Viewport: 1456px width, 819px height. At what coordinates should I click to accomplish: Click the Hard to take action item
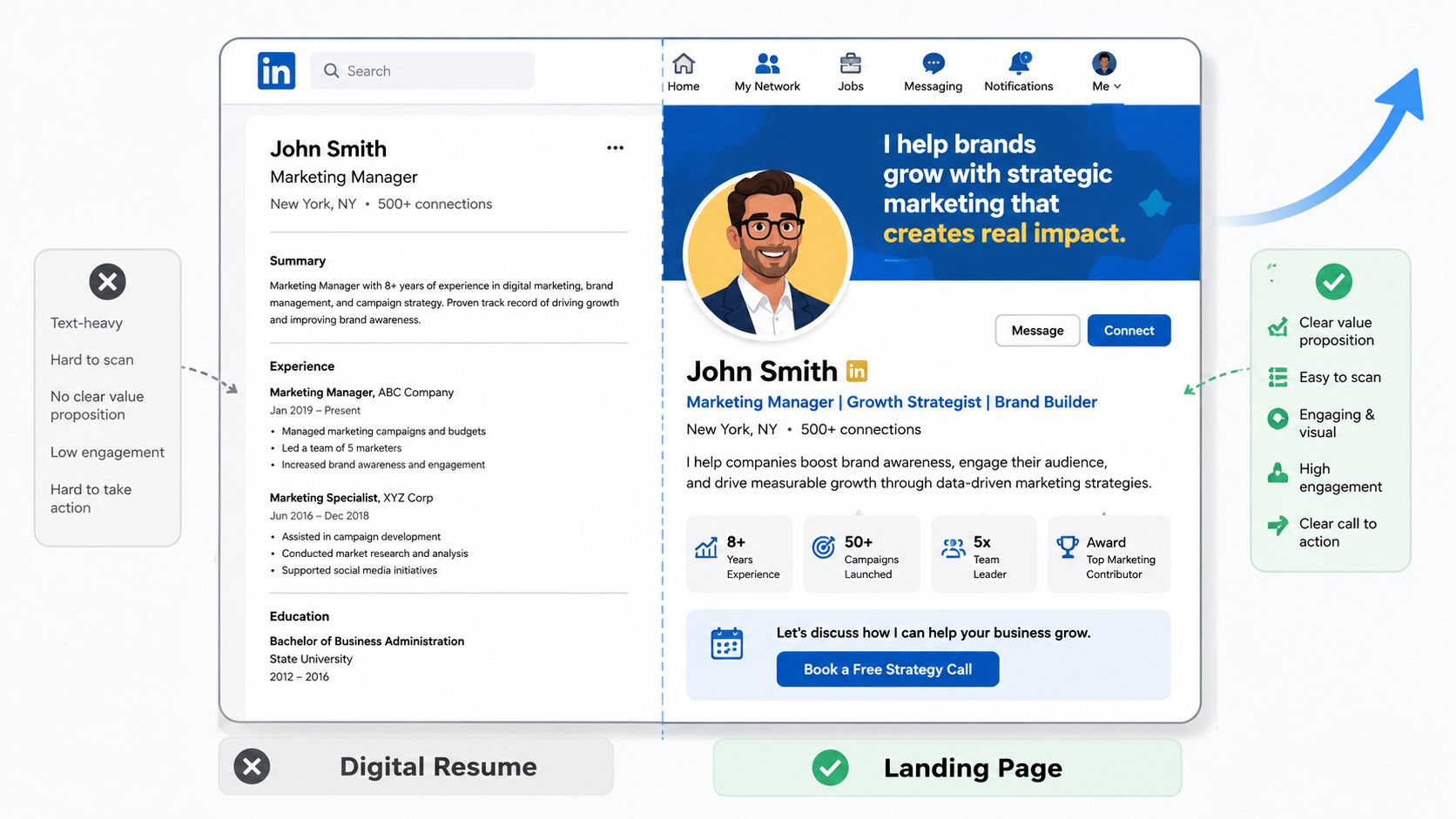tap(91, 499)
